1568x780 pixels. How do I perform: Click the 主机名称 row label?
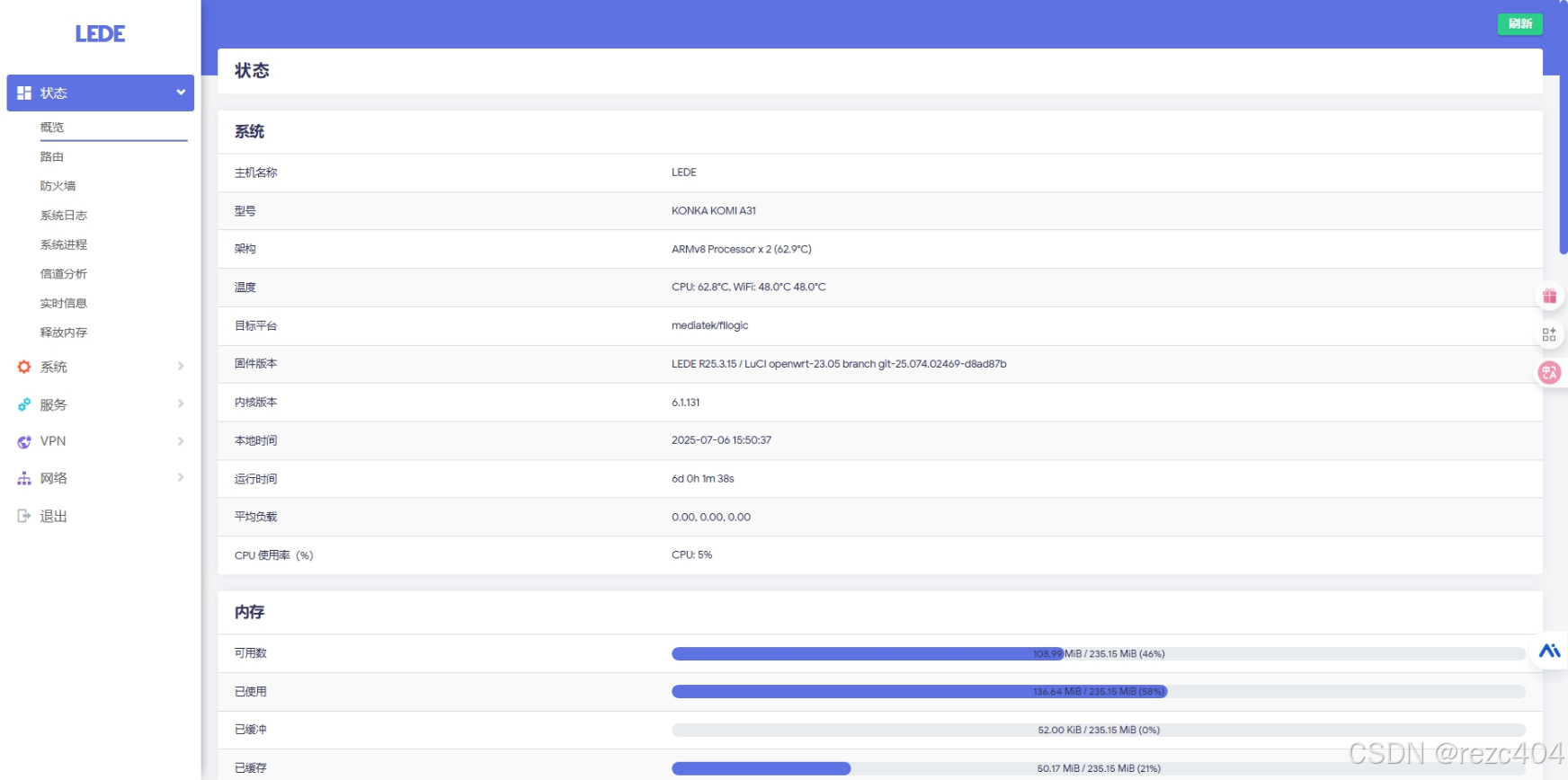pos(255,173)
